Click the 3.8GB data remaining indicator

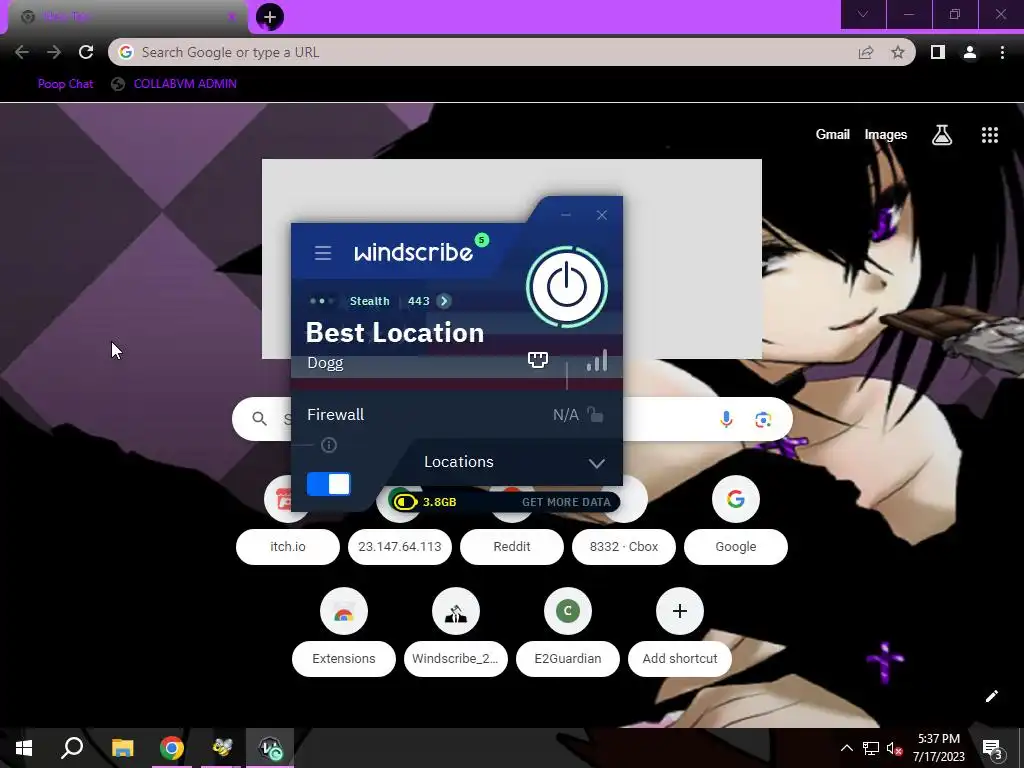click(425, 502)
